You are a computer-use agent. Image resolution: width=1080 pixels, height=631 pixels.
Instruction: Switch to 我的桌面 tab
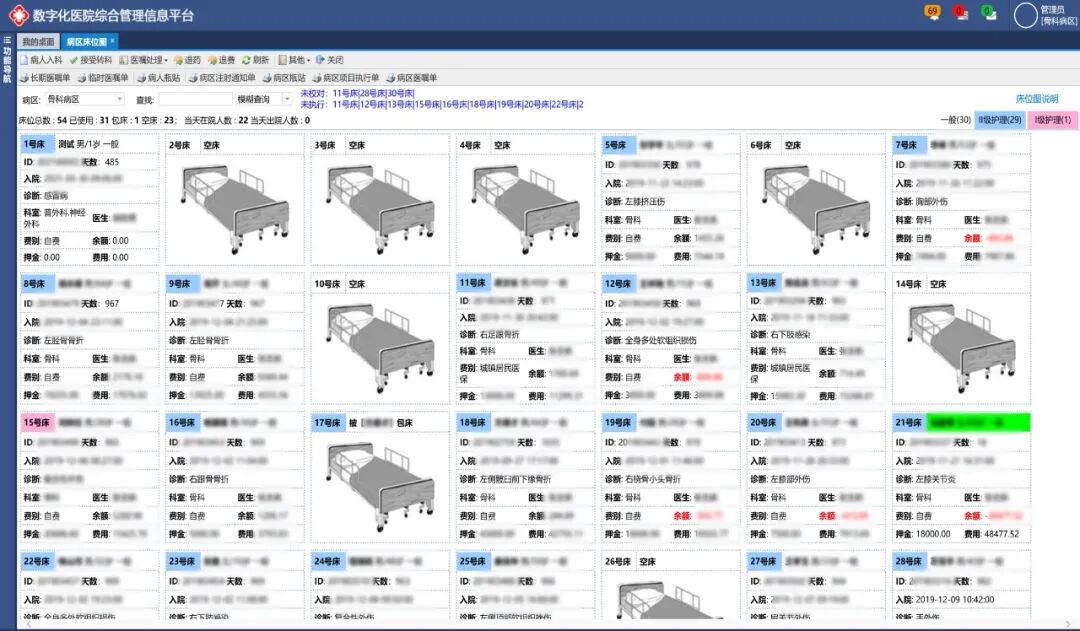pos(38,42)
